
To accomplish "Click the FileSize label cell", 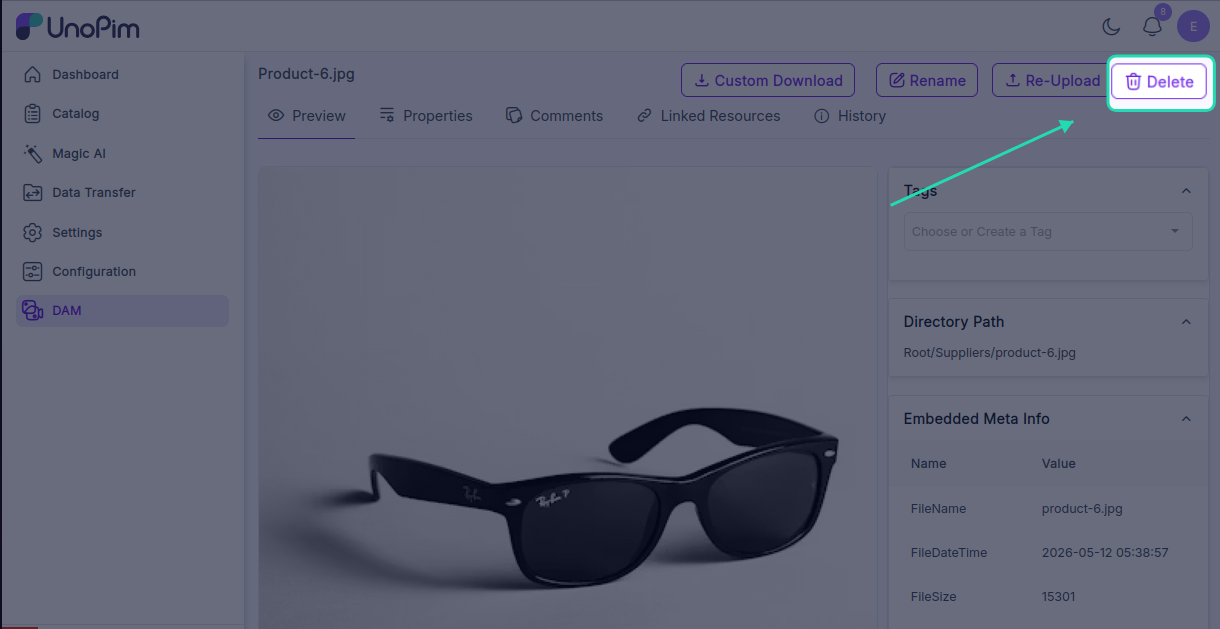I will 933,597.
